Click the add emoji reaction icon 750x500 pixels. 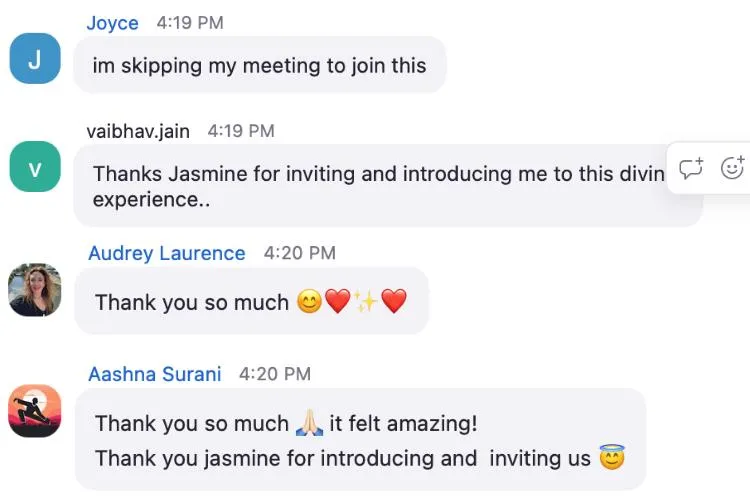click(x=732, y=168)
